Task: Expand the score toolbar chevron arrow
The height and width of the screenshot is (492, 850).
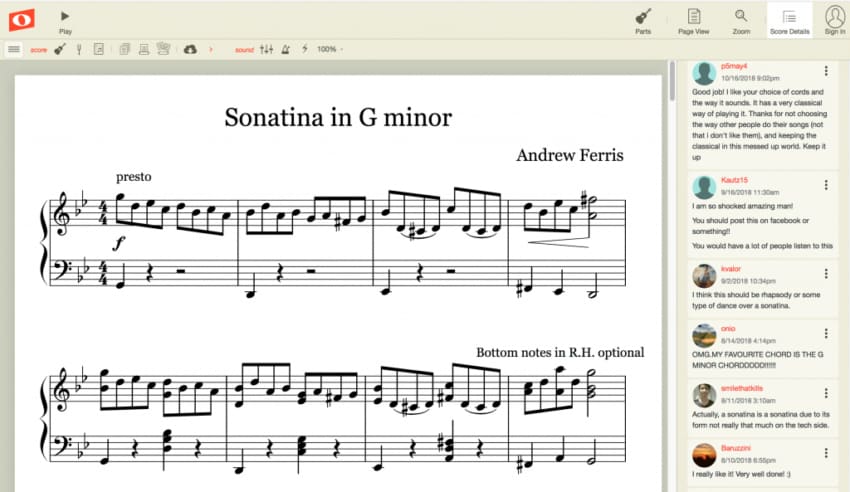Action: pos(211,49)
